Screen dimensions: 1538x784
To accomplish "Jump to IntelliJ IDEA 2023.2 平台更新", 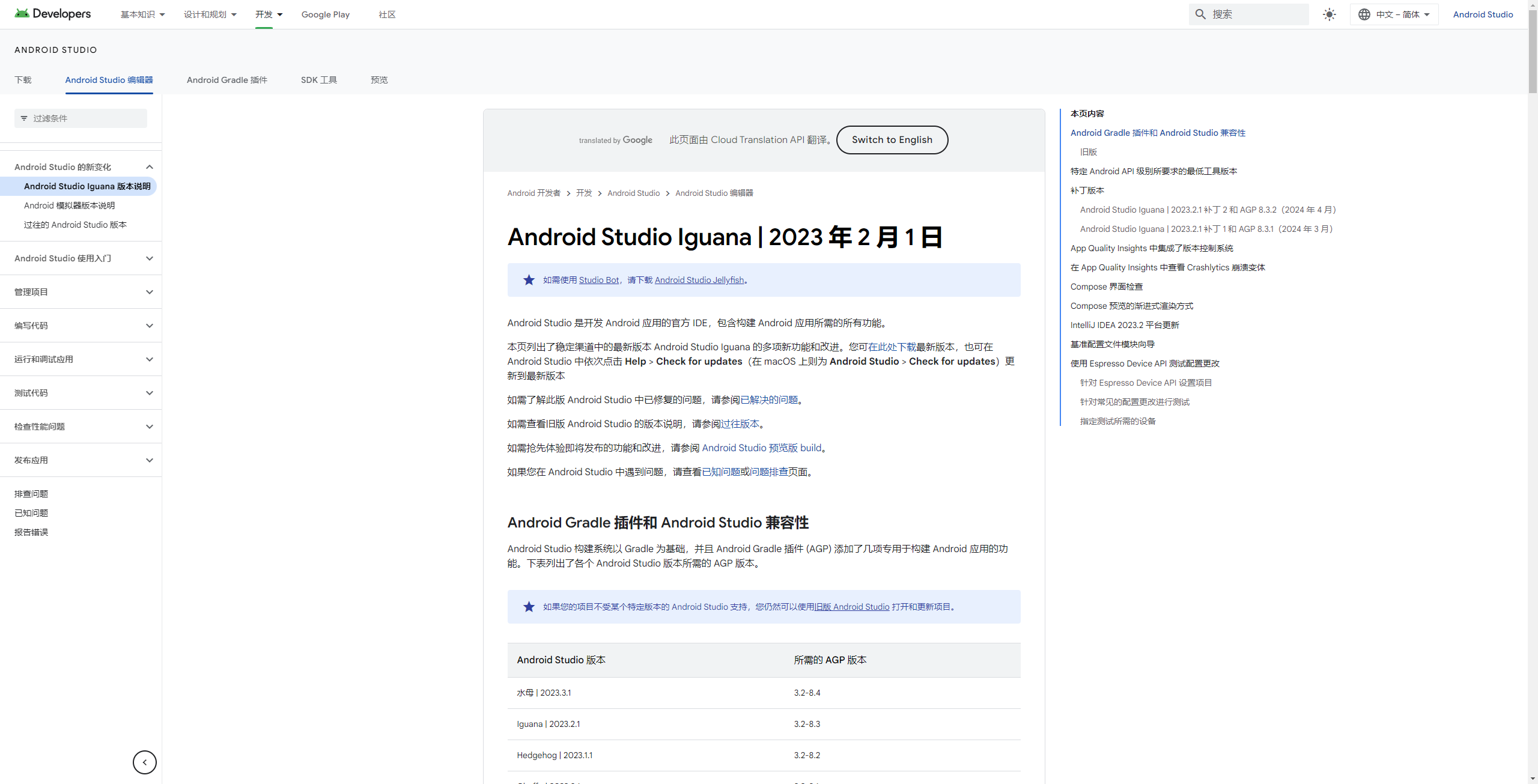I will [1124, 325].
